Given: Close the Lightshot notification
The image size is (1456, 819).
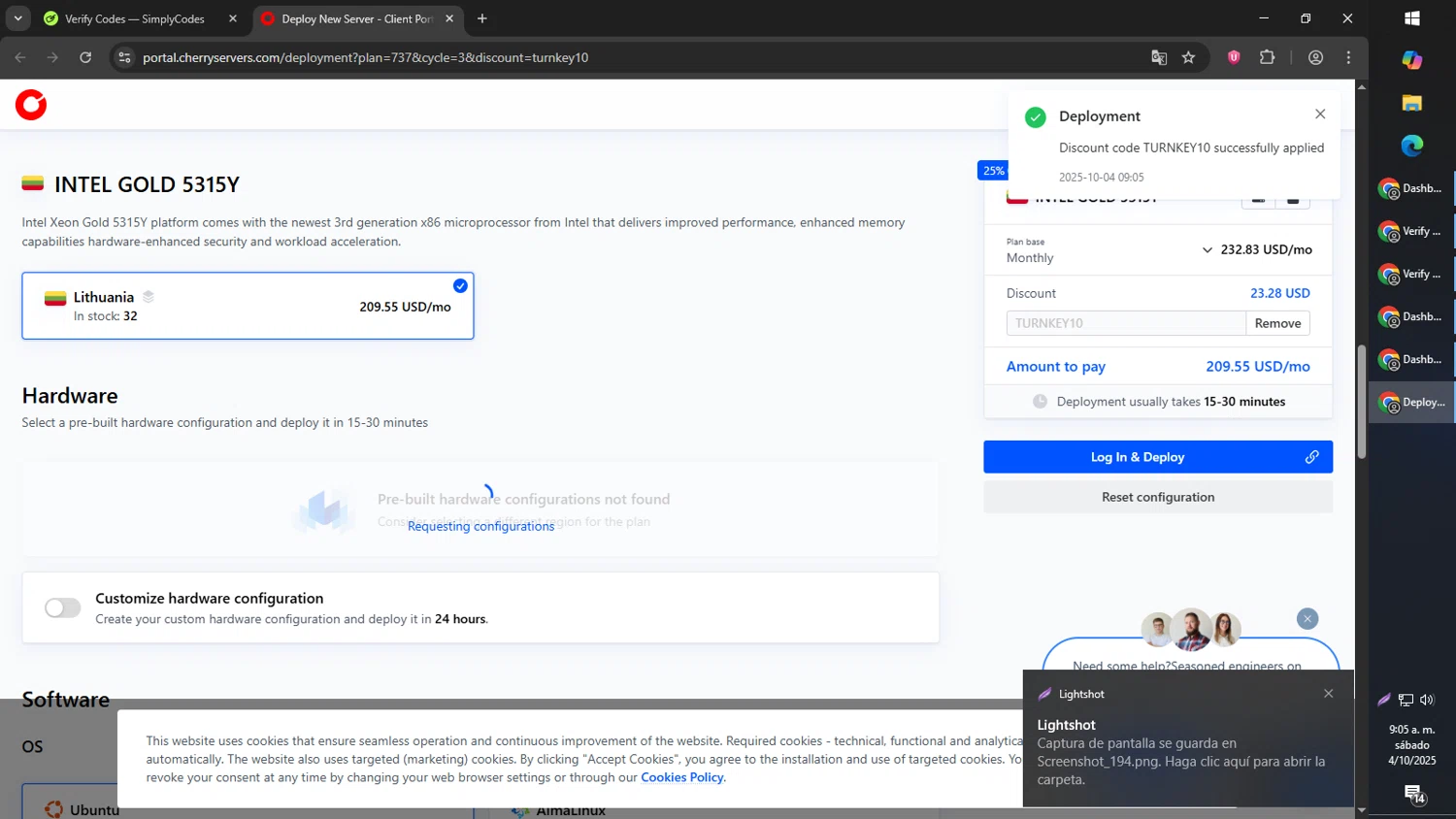Looking at the screenshot, I should (x=1328, y=694).
